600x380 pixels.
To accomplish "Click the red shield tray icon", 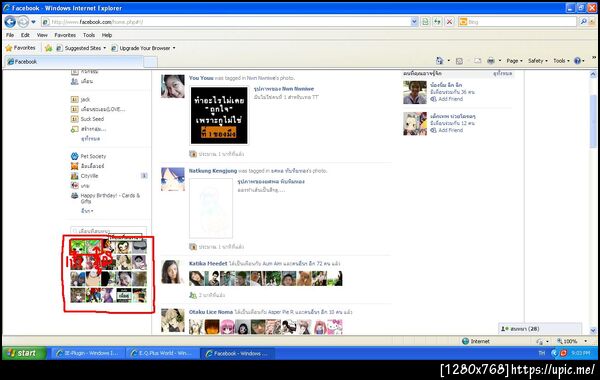I will (563, 353).
